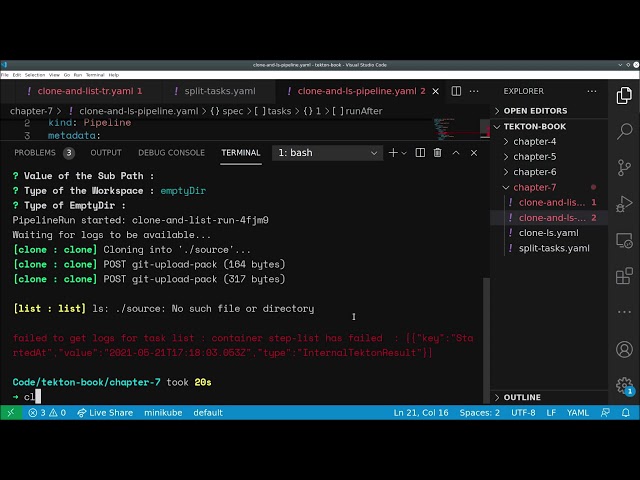Expand the OUTLINE section
Image resolution: width=640 pixels, height=480 pixels.
tap(549, 397)
